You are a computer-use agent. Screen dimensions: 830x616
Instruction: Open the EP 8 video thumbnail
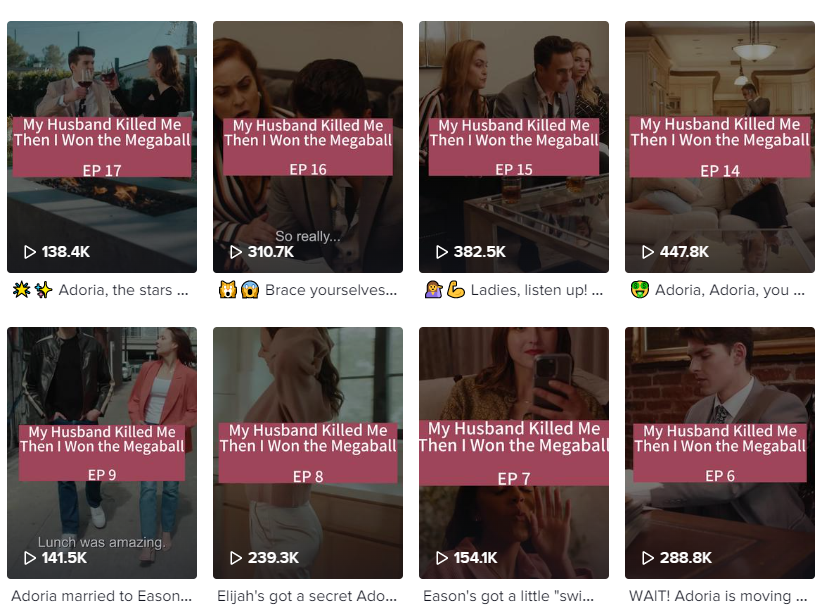[x=308, y=452]
